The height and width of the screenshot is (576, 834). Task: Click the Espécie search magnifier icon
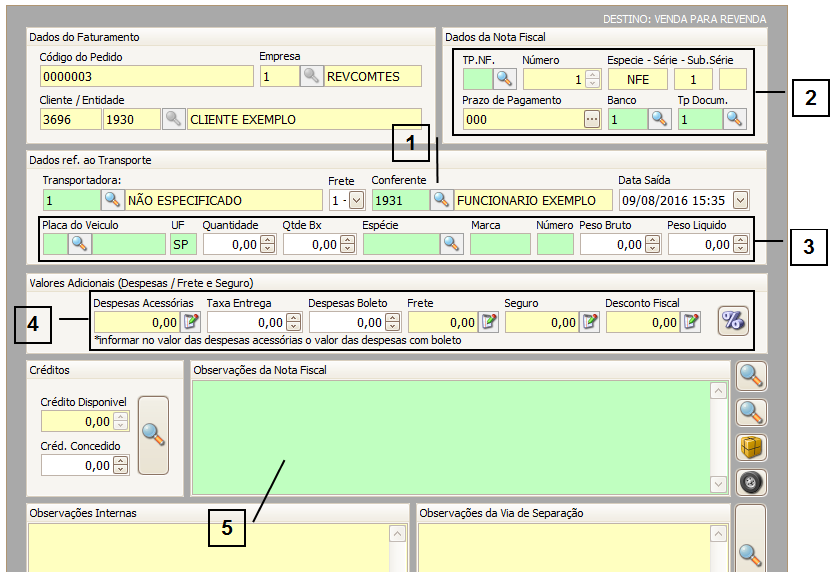point(452,243)
